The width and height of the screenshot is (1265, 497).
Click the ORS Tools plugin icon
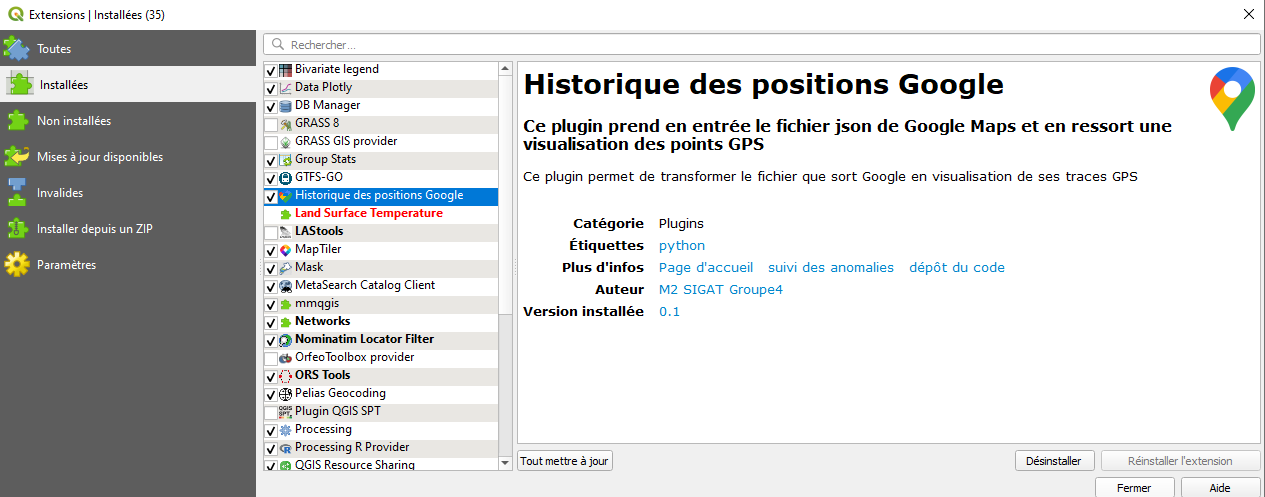point(285,376)
